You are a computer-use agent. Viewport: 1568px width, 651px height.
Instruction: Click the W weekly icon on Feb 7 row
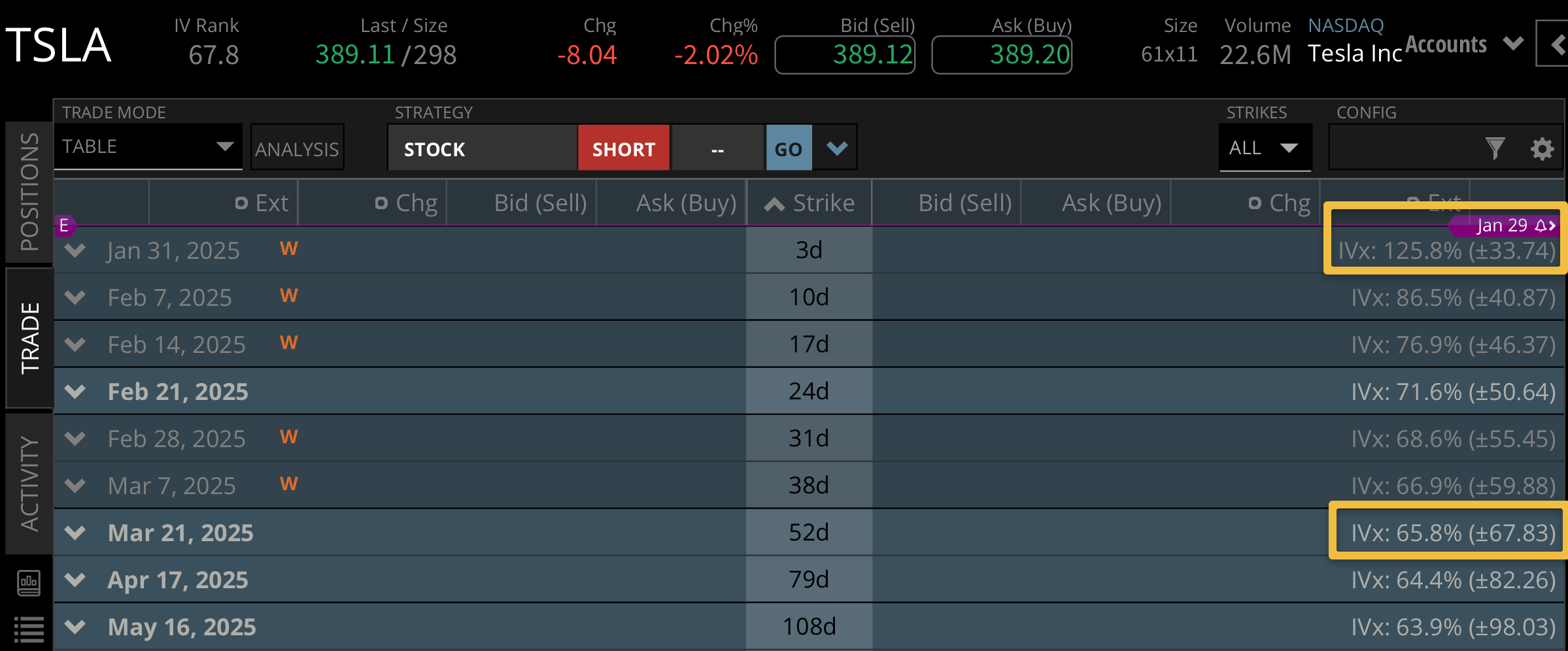point(288,295)
